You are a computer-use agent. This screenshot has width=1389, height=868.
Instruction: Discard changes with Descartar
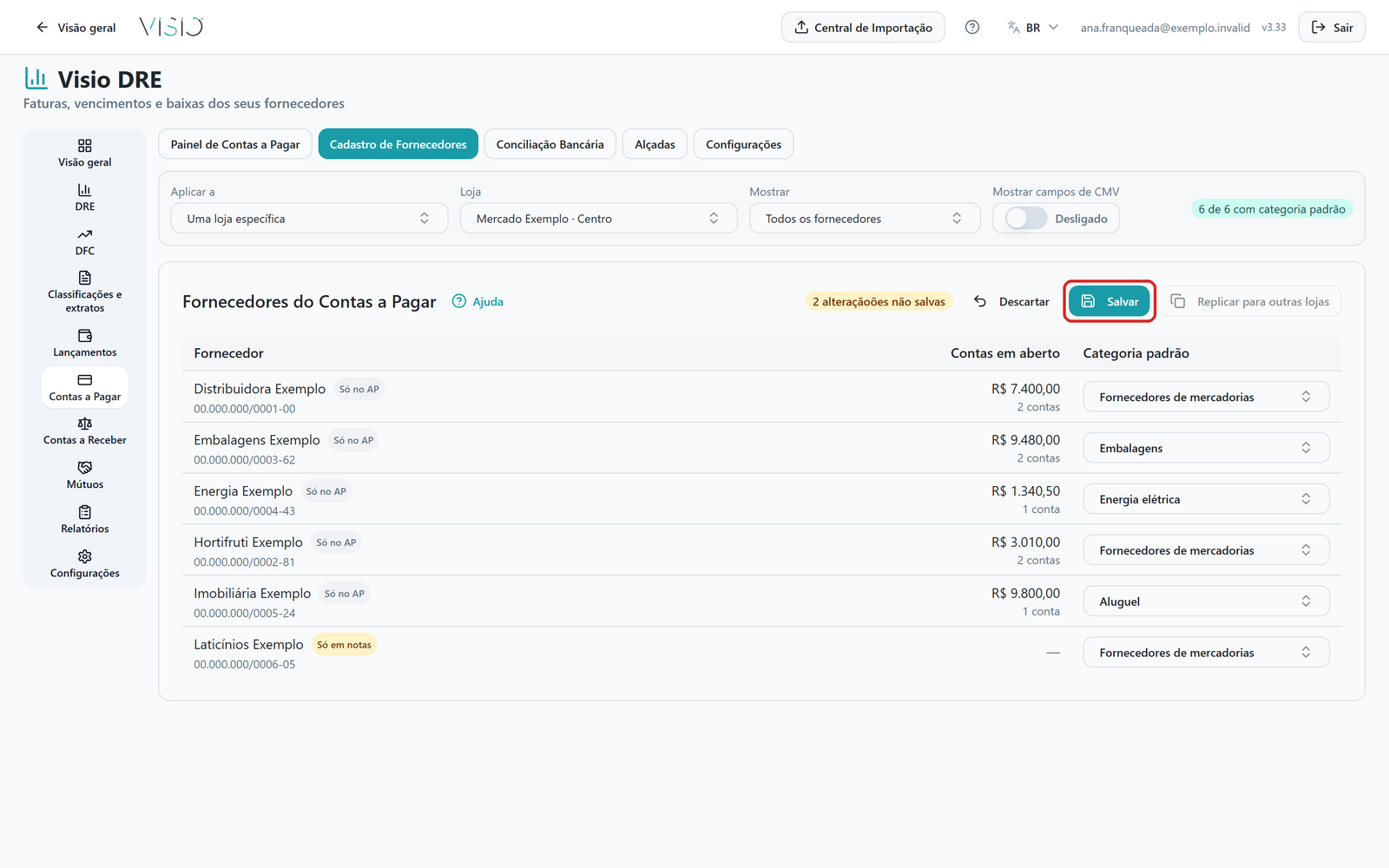1011,301
